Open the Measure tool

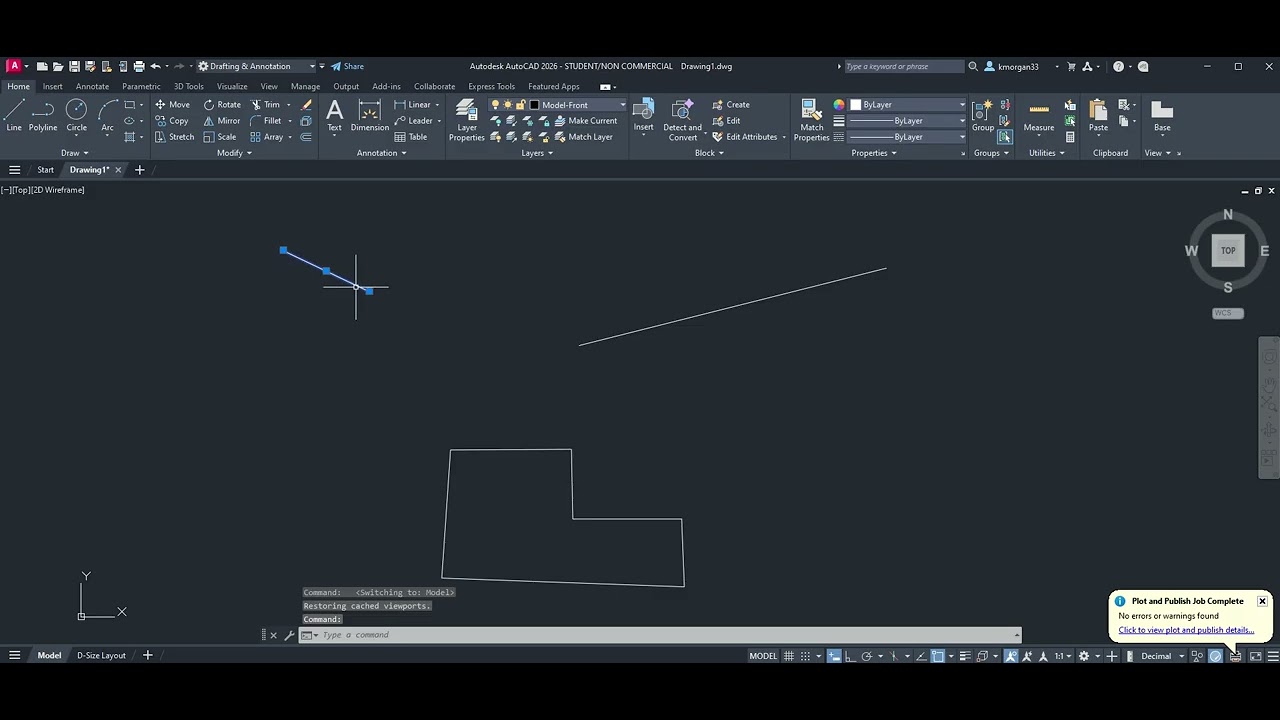pyautogui.click(x=1039, y=115)
